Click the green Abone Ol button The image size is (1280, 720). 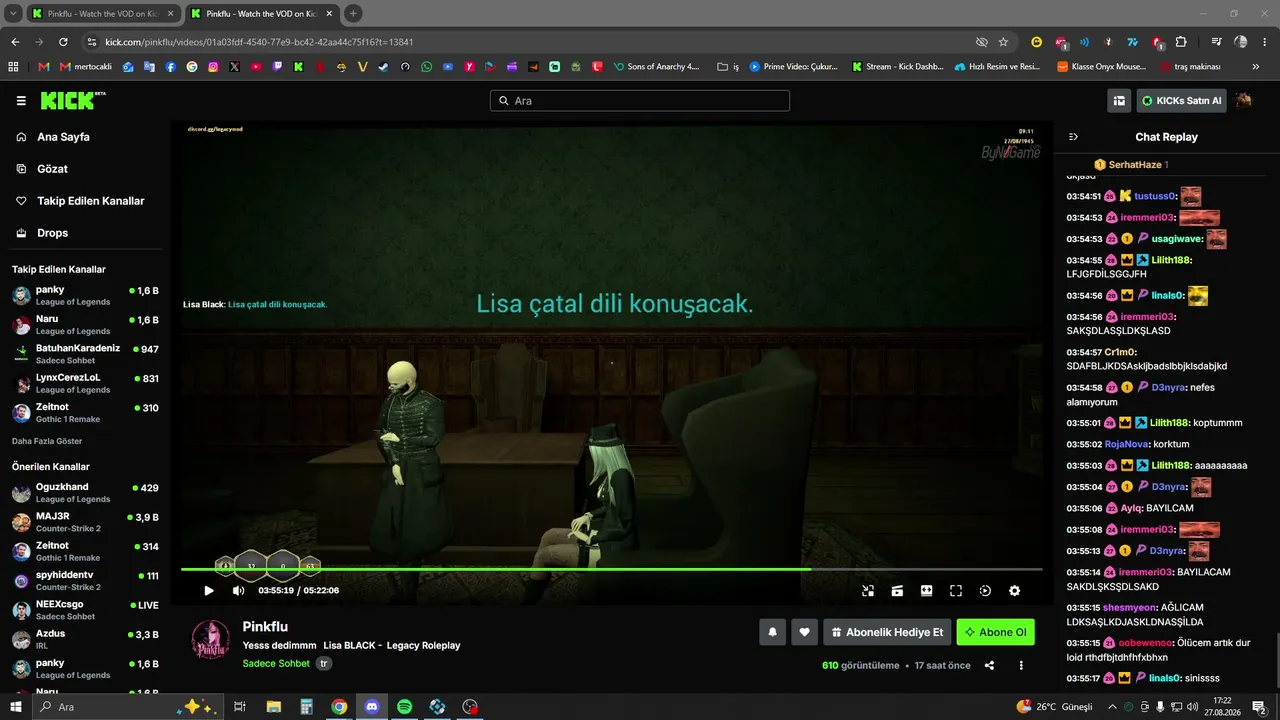(x=995, y=632)
